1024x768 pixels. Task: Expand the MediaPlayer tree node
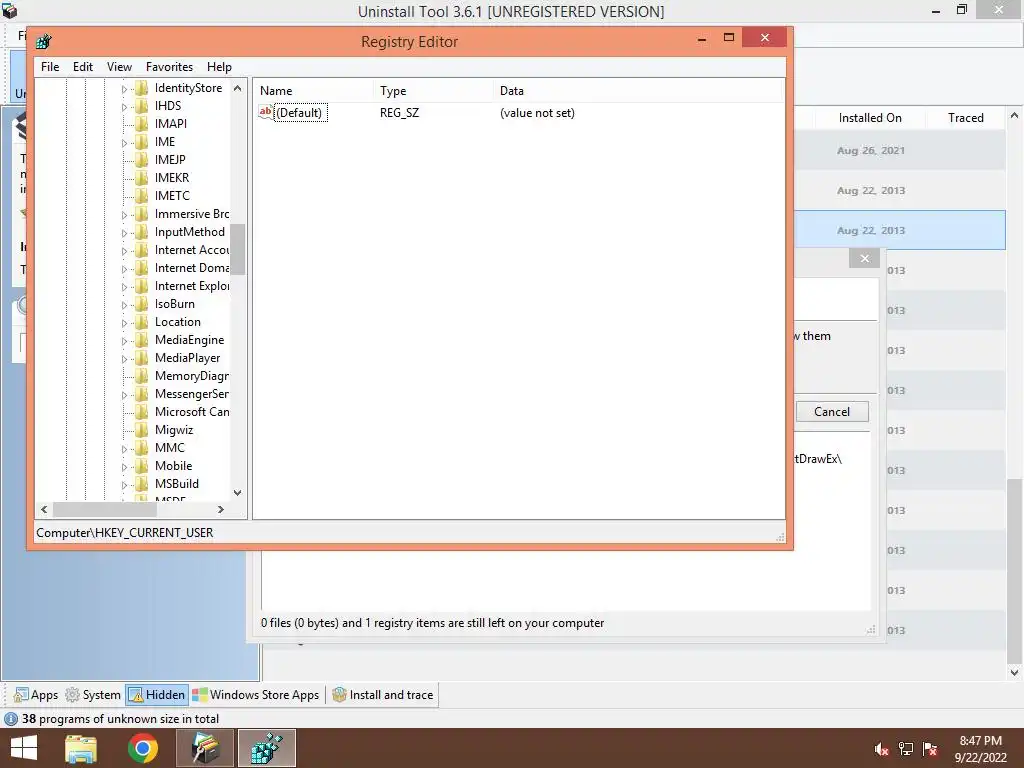[x=124, y=359]
